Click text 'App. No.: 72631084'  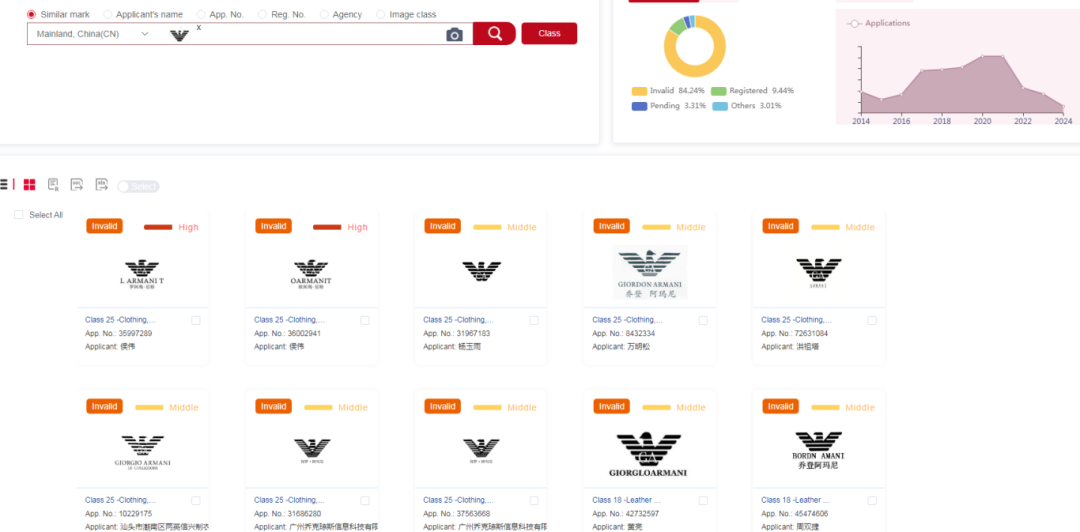[x=794, y=334]
